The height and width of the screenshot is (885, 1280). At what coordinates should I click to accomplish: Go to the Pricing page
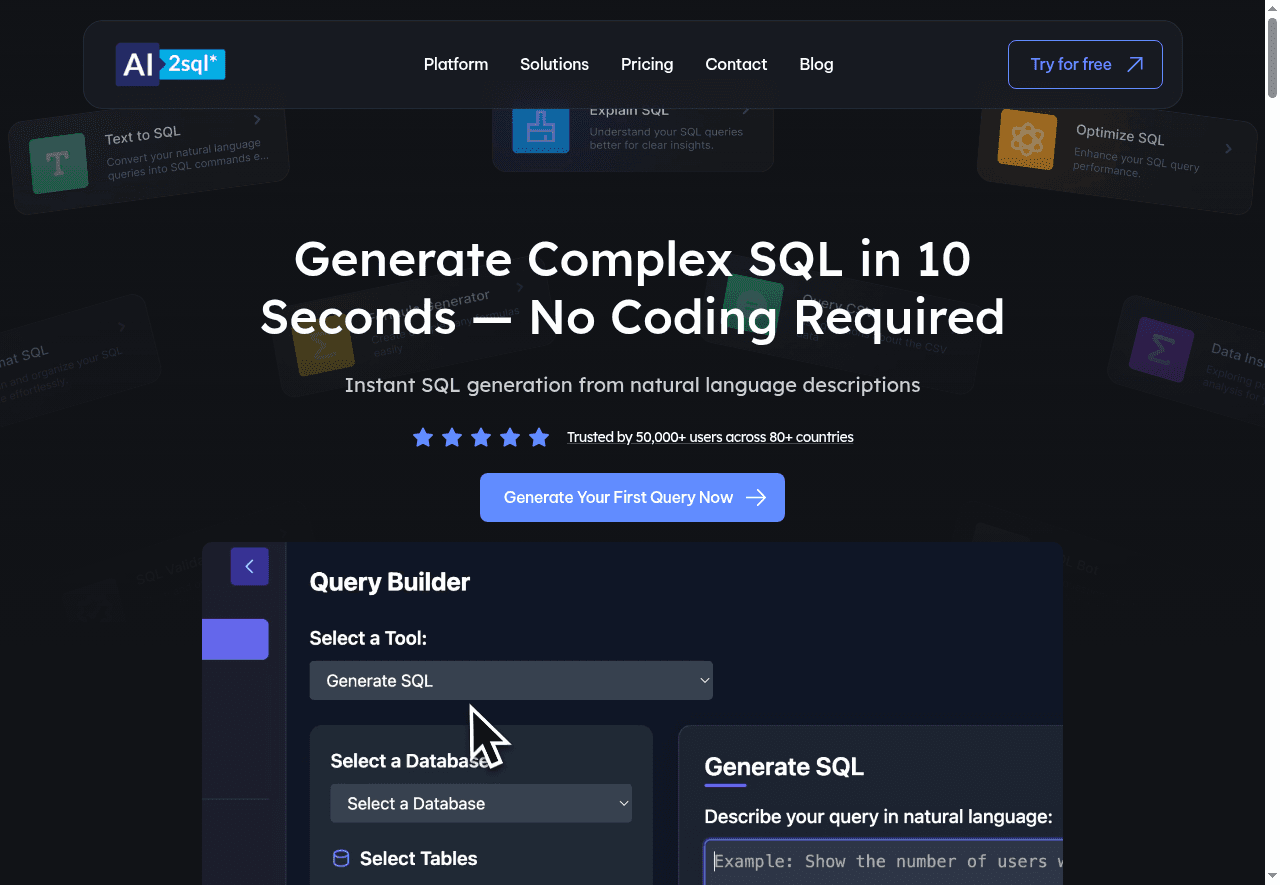647,64
